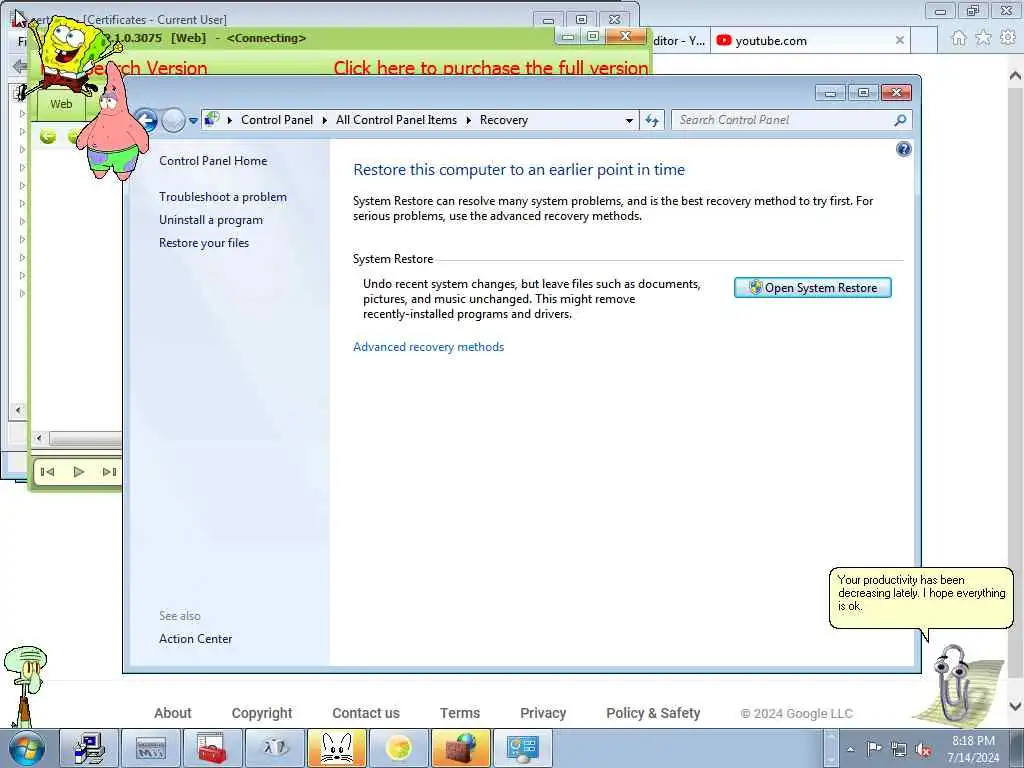Click muted volume tray icon

[923, 750]
